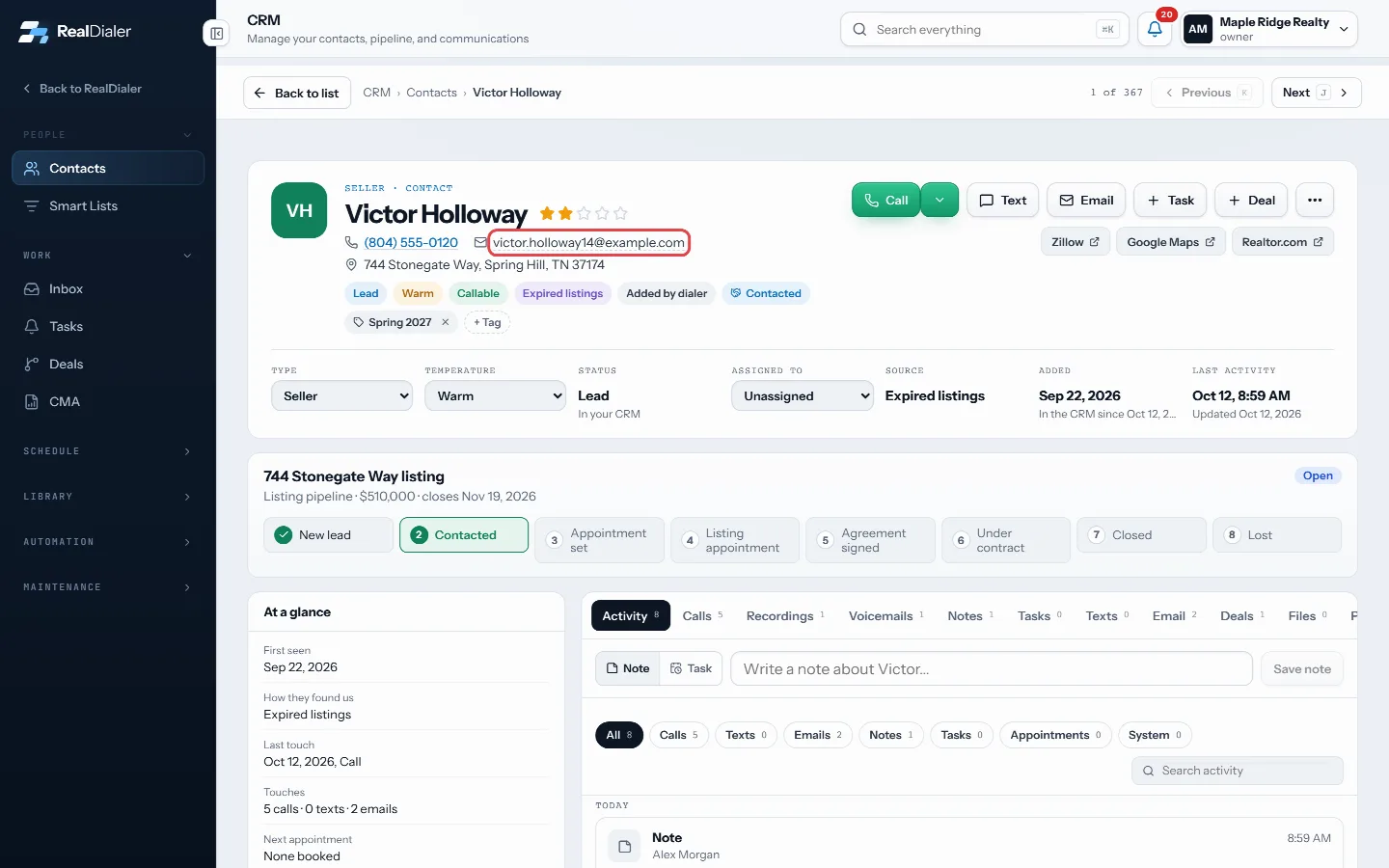Click the Write a note field
This screenshot has width=1389, height=868.
(992, 668)
